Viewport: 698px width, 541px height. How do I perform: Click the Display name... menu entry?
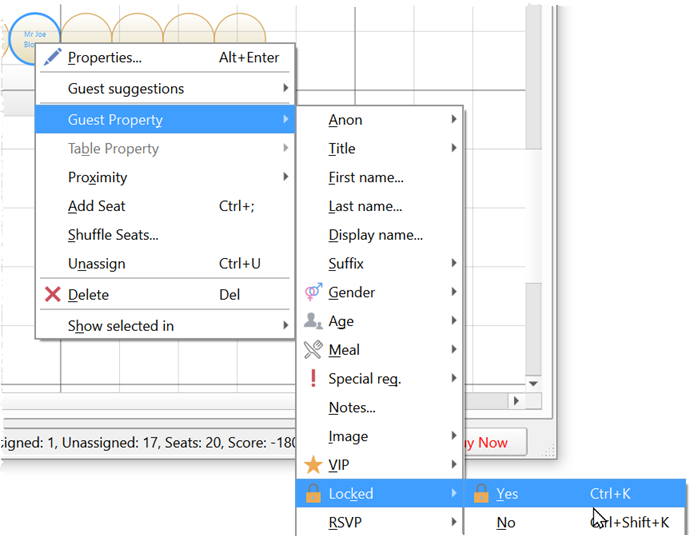coord(375,235)
